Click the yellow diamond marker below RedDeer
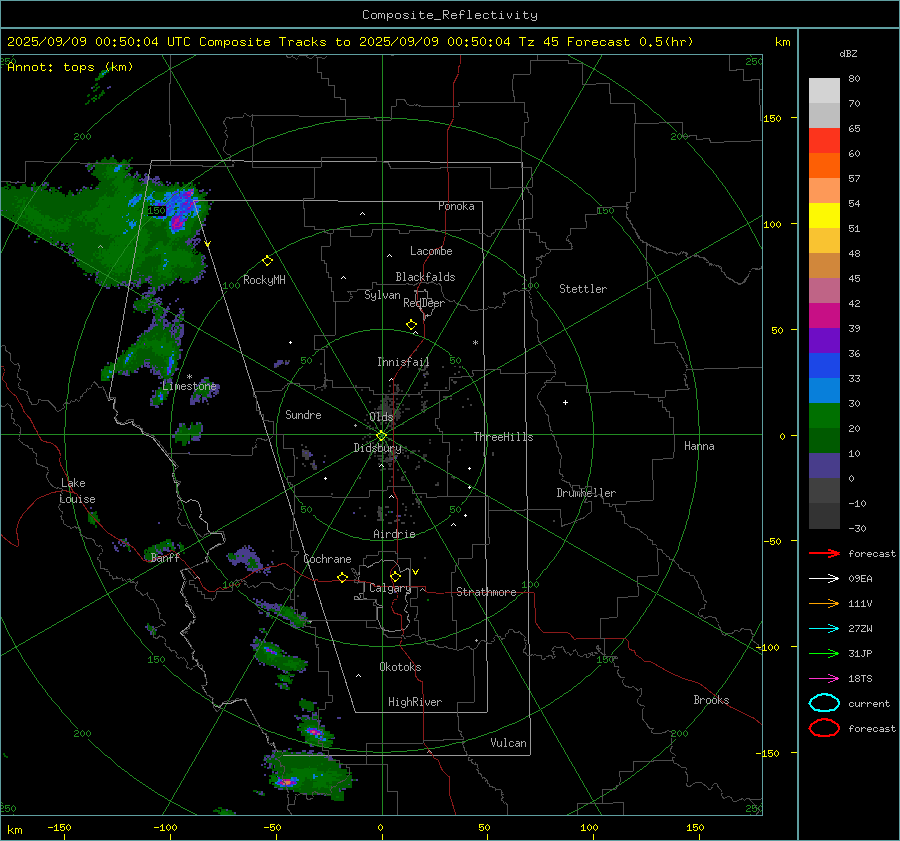Image resolution: width=900 pixels, height=841 pixels. click(x=412, y=325)
